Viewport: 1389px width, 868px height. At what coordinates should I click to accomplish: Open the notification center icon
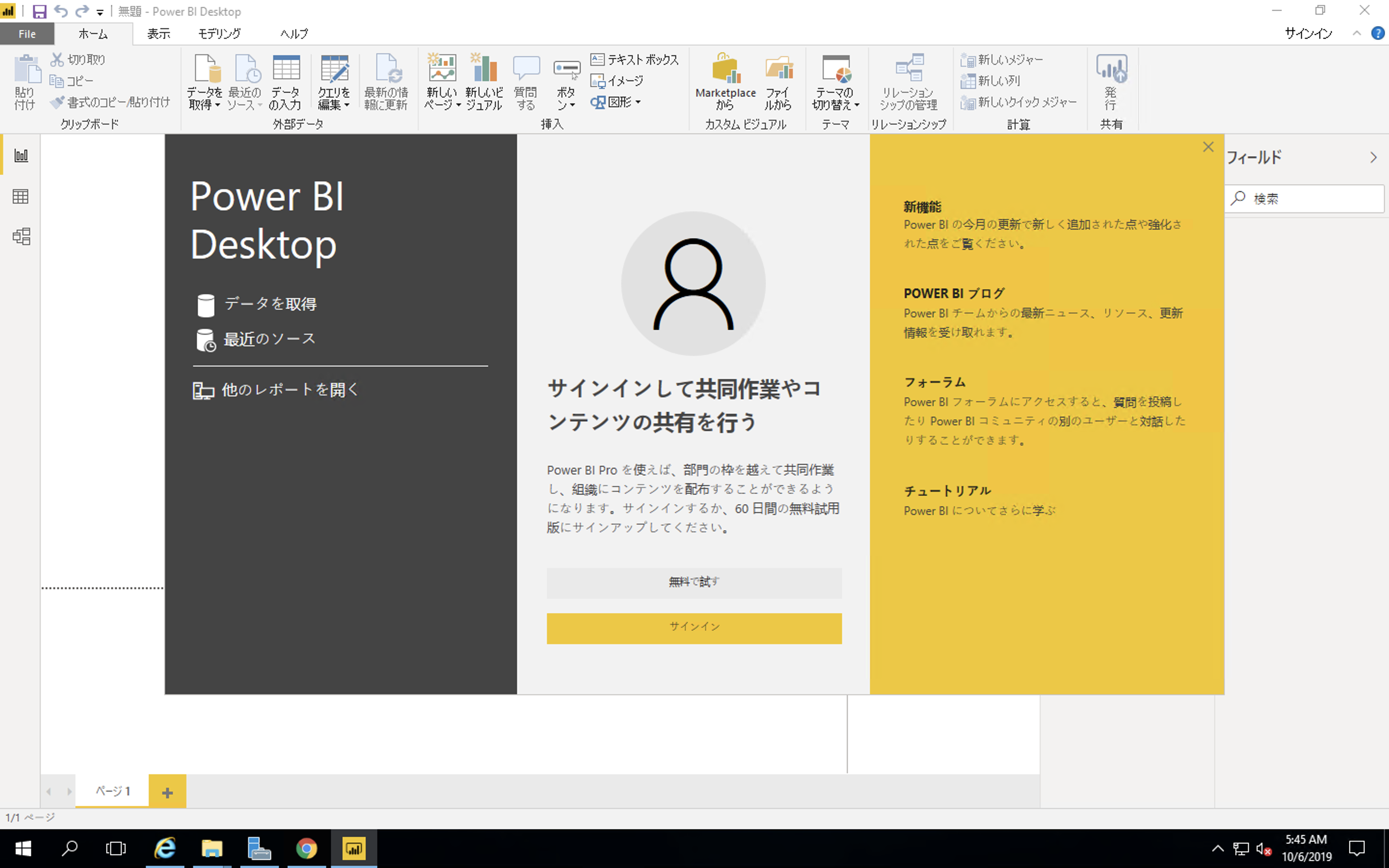click(1357, 848)
